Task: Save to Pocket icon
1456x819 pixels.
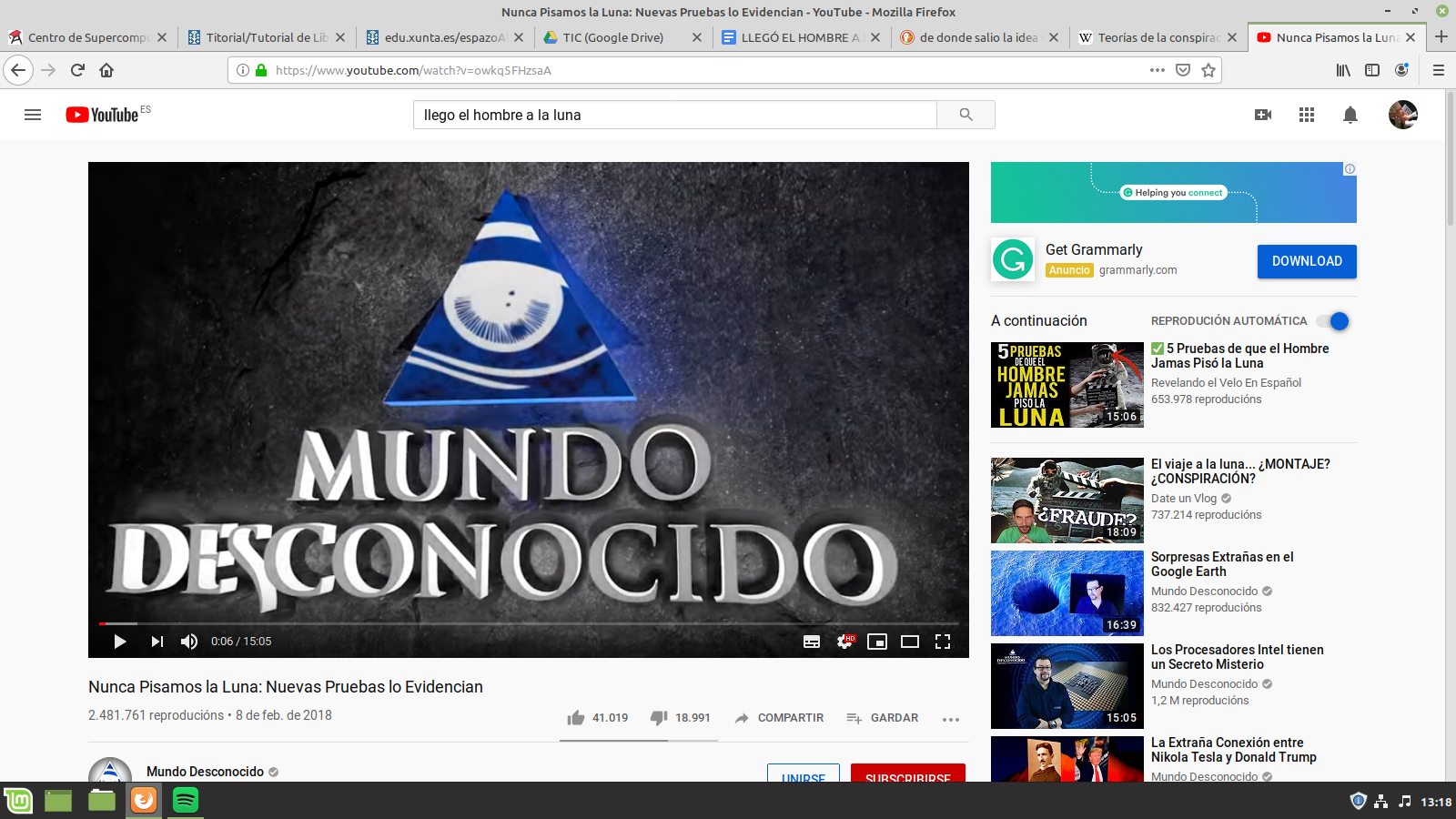Action: coord(1183,70)
